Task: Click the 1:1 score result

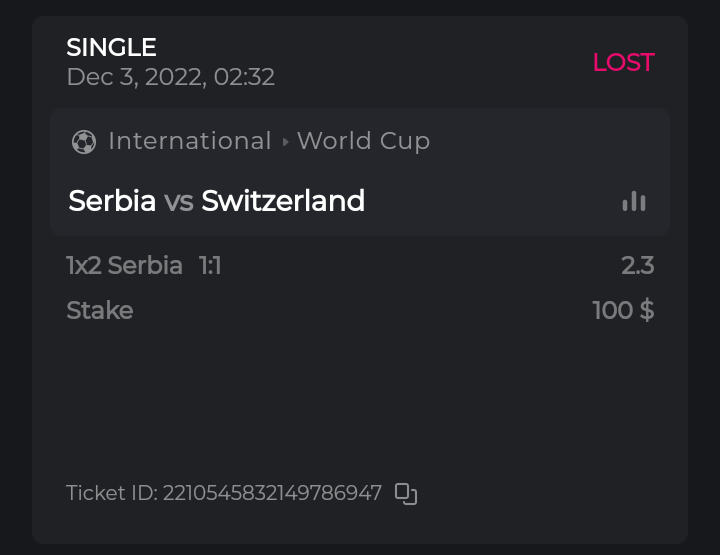Action: [x=210, y=265]
